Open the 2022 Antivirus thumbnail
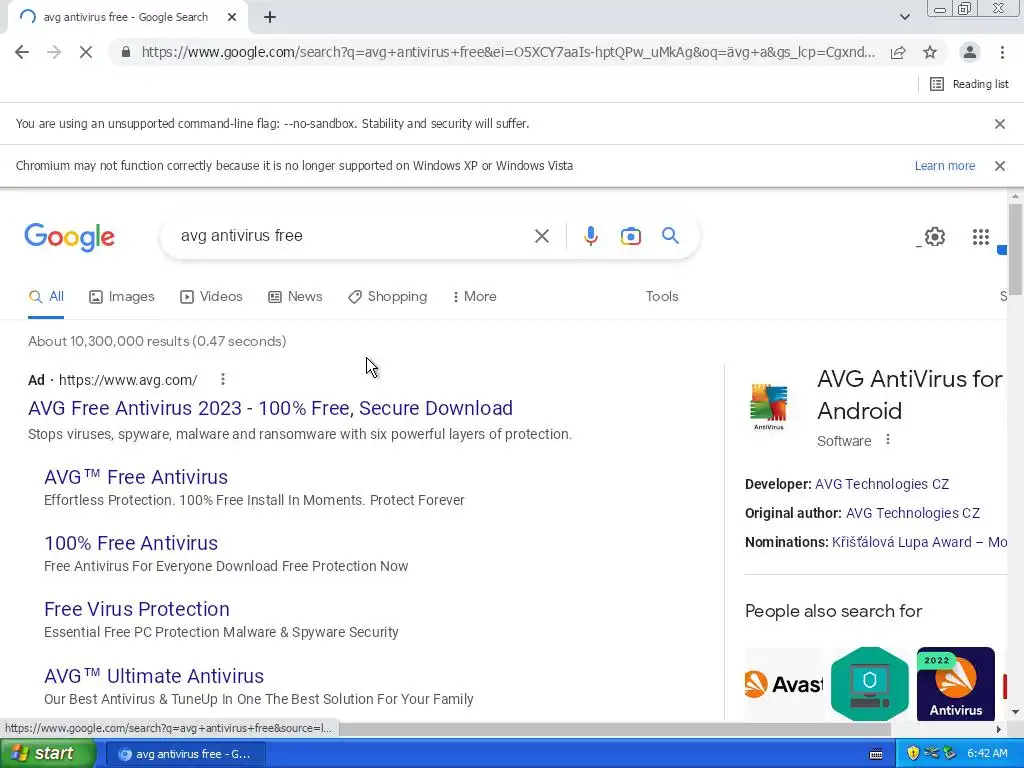Image resolution: width=1024 pixels, height=768 pixels. 955,684
